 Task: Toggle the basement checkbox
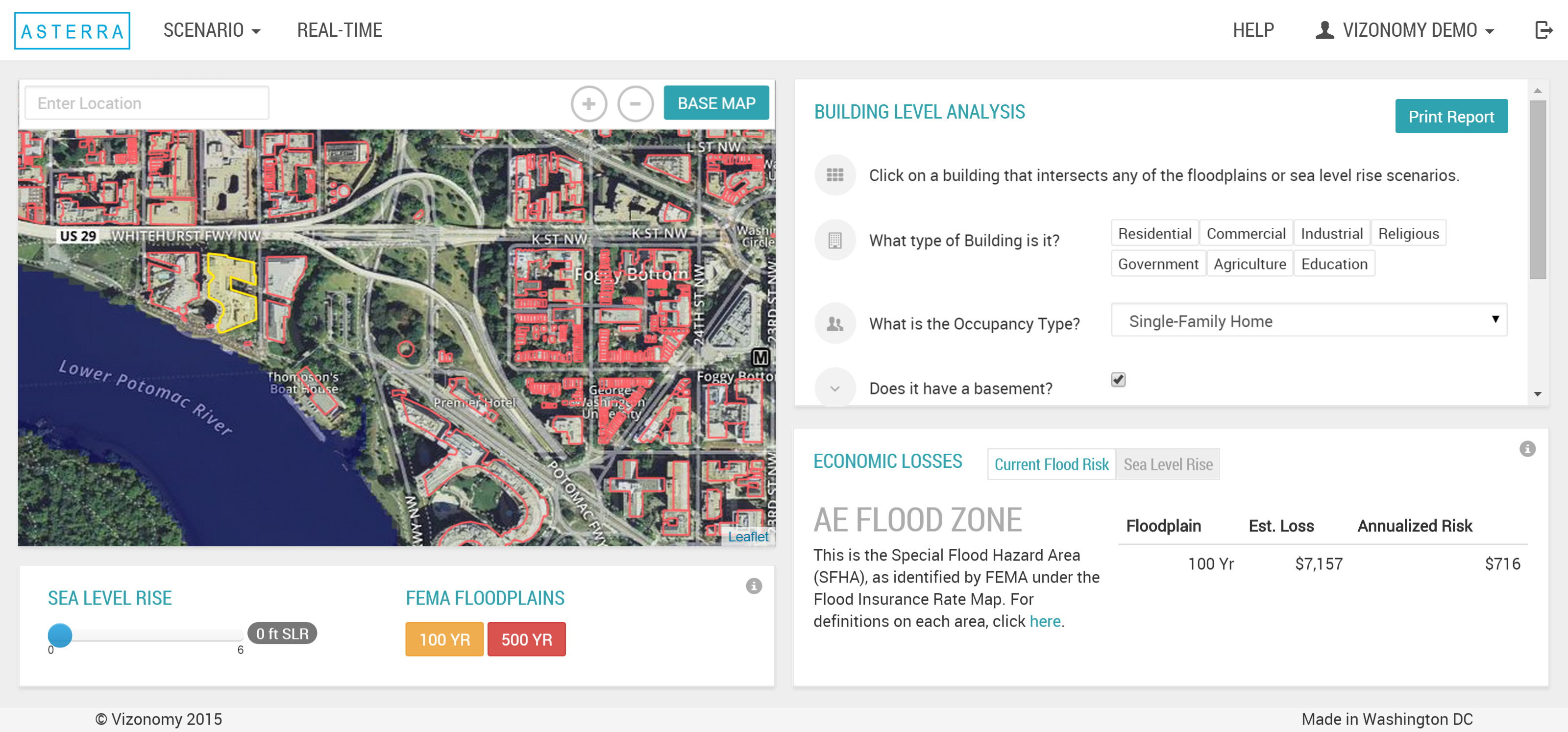pos(1118,380)
